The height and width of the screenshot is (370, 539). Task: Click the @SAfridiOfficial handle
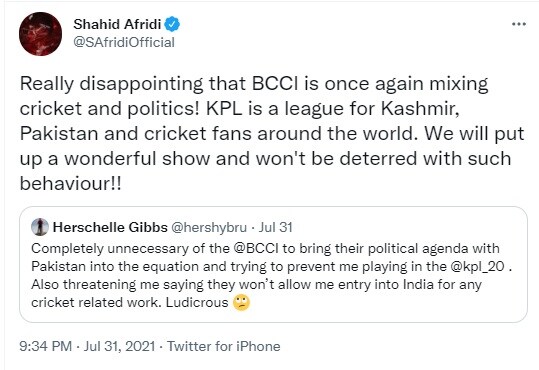(124, 42)
